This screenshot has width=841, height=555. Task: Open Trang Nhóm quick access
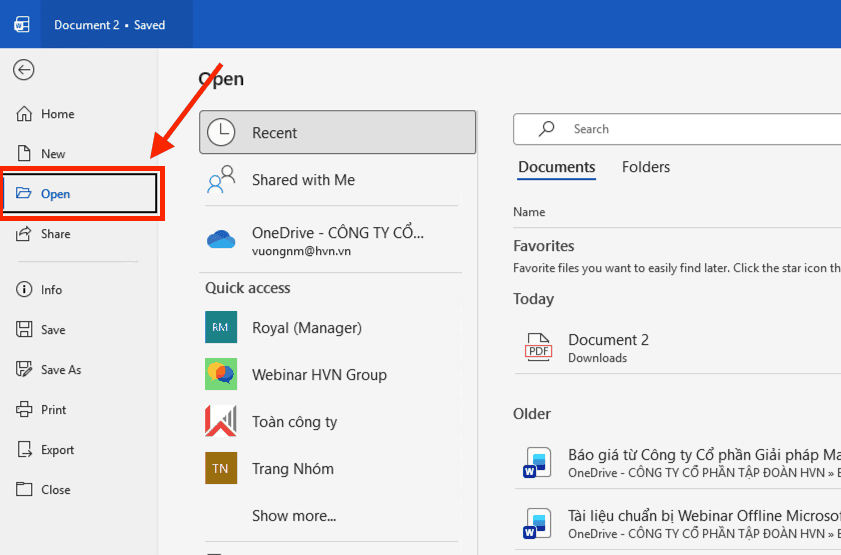tap(331, 468)
